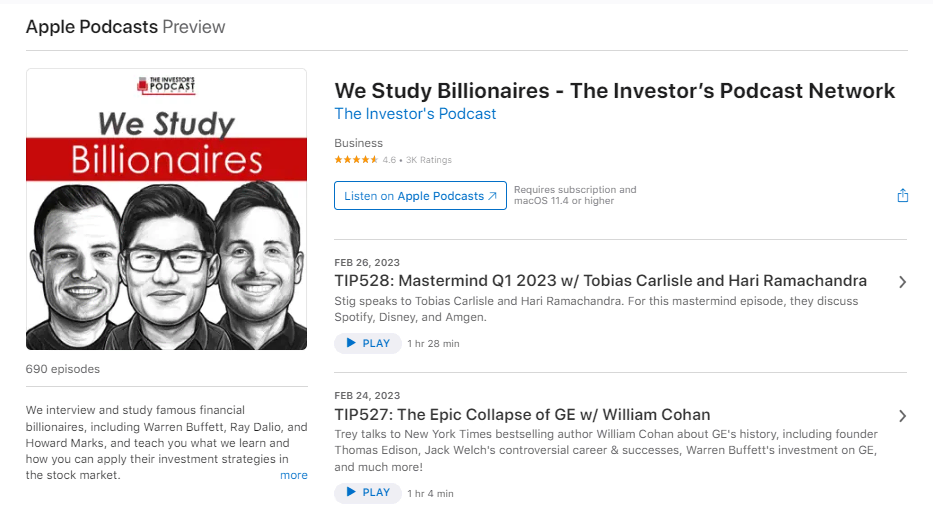The height and width of the screenshot is (520, 933).
Task: Play the TIP528 Mastermind Q1 2023 episode
Action: click(x=367, y=343)
